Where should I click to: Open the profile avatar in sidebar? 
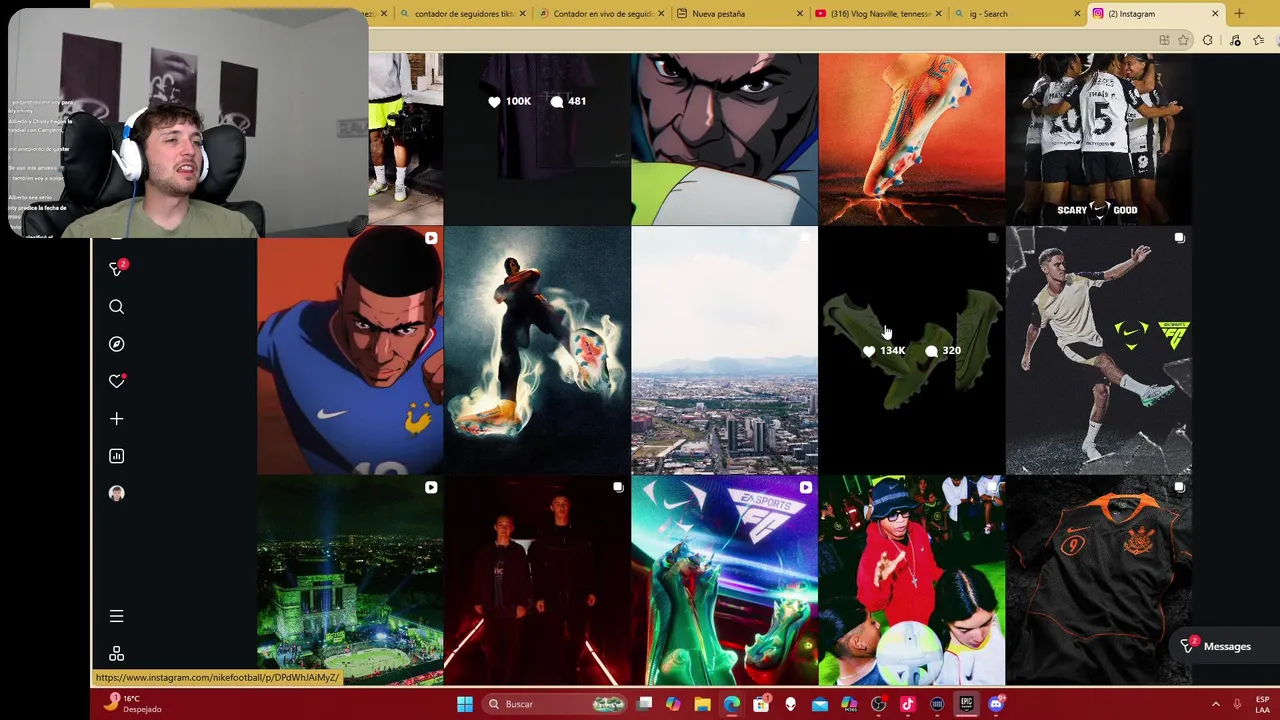coord(116,493)
